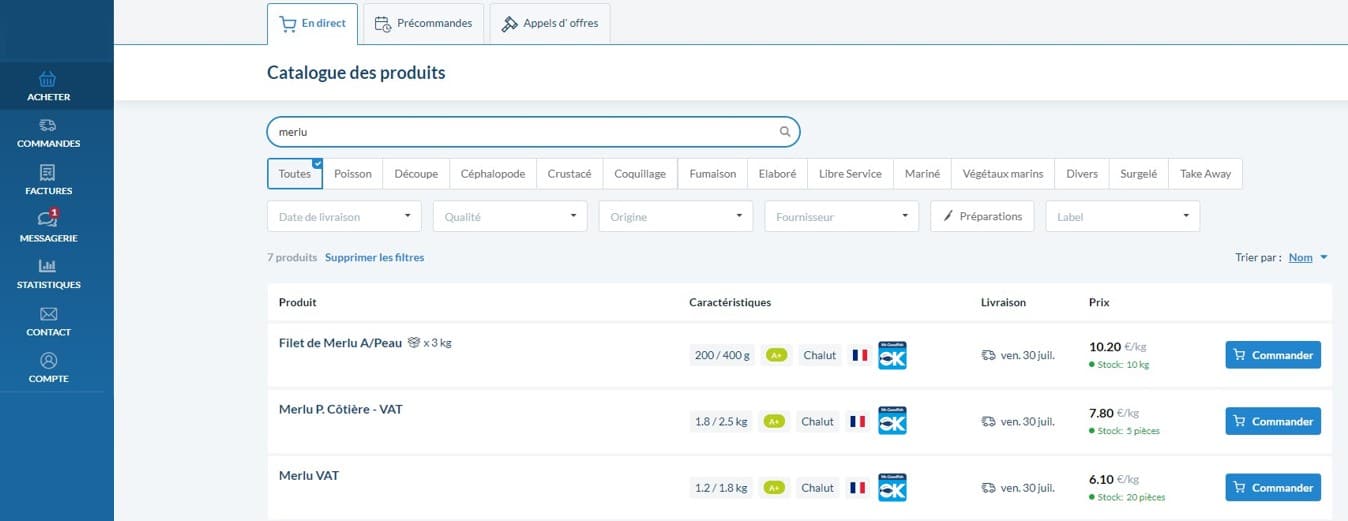Go to Commandes truck icon
Screen dimensions: 1348x521
click(48, 126)
